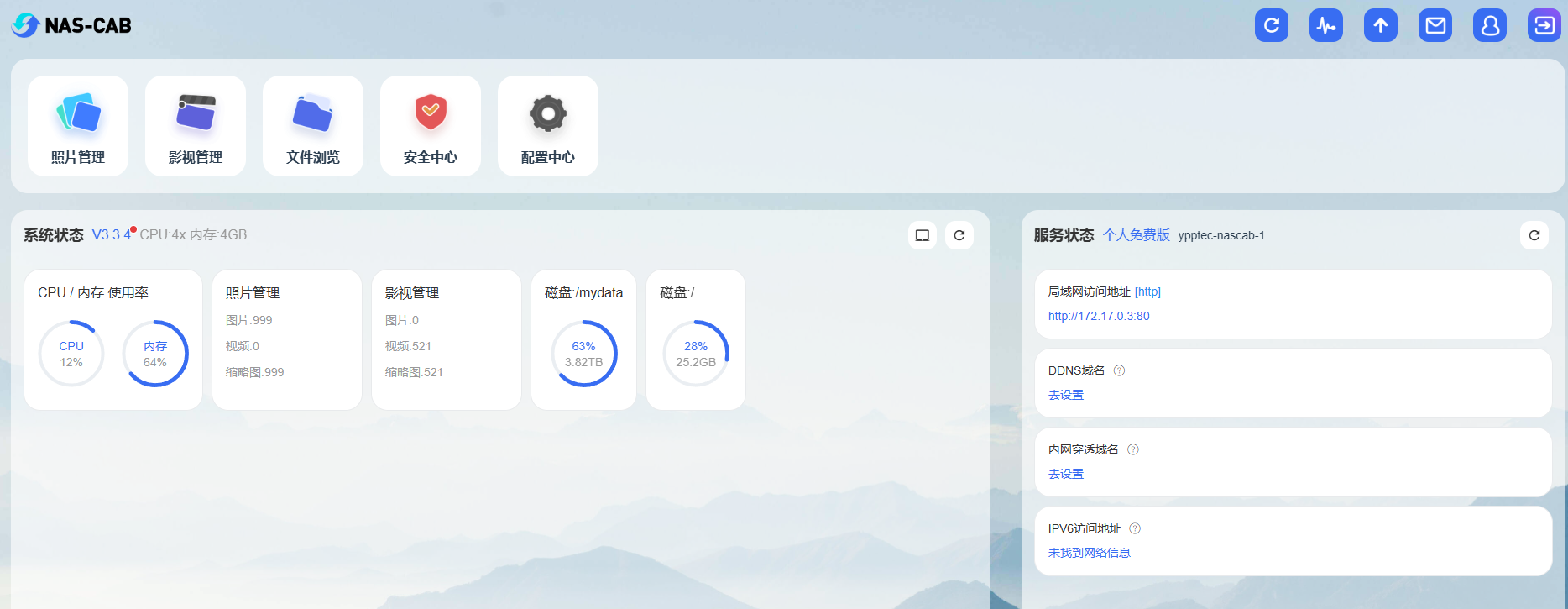Click the 磁盘:/ 28% gauge

[696, 354]
